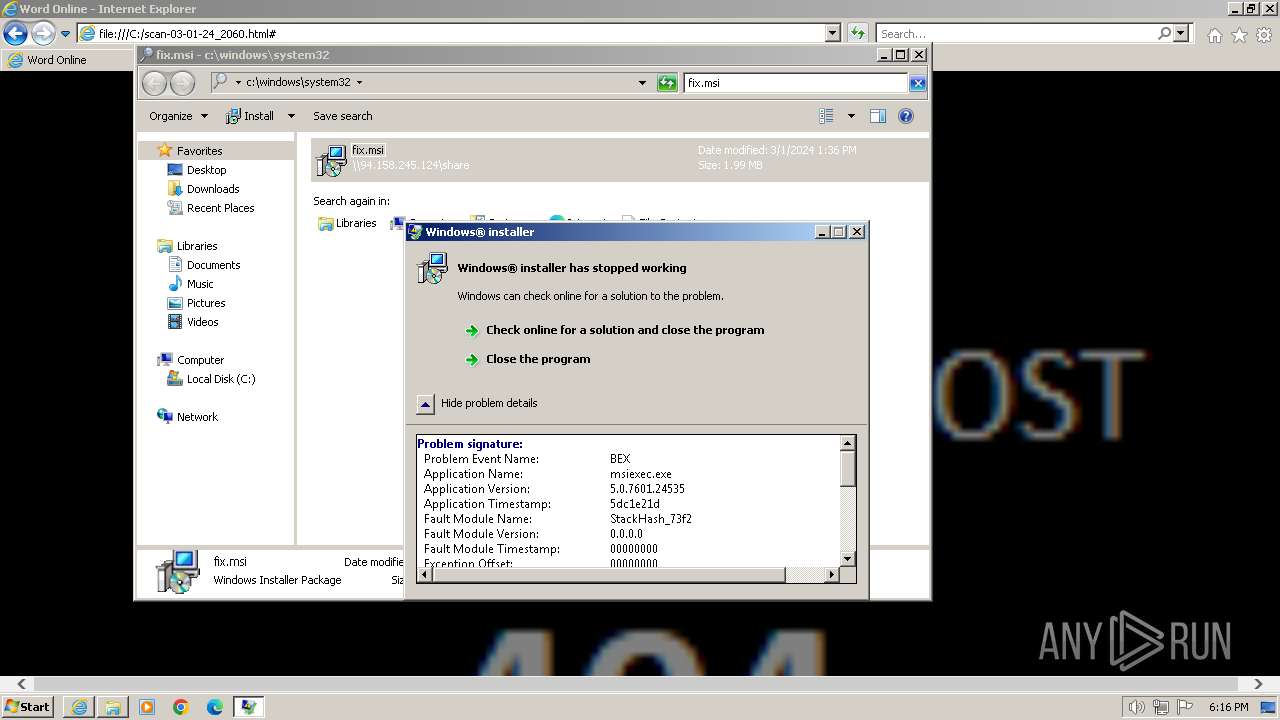Go back in Internet Explorer
The height and width of the screenshot is (720, 1280).
(x=15, y=33)
